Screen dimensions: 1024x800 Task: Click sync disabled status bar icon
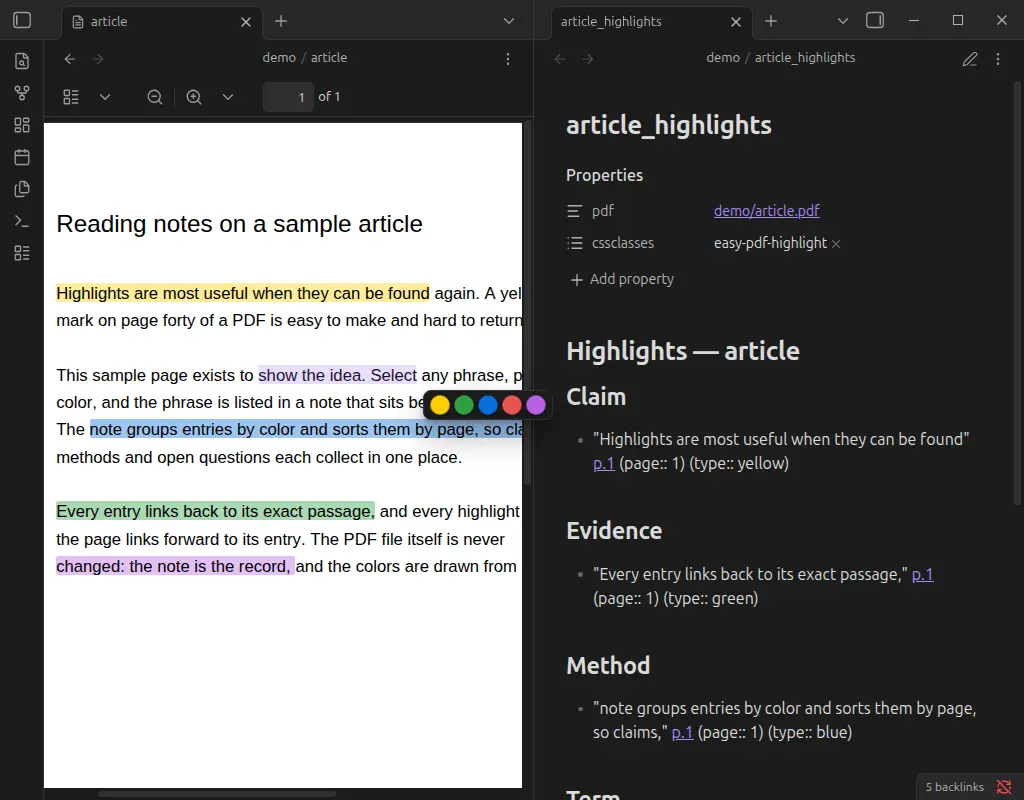click(1004, 787)
